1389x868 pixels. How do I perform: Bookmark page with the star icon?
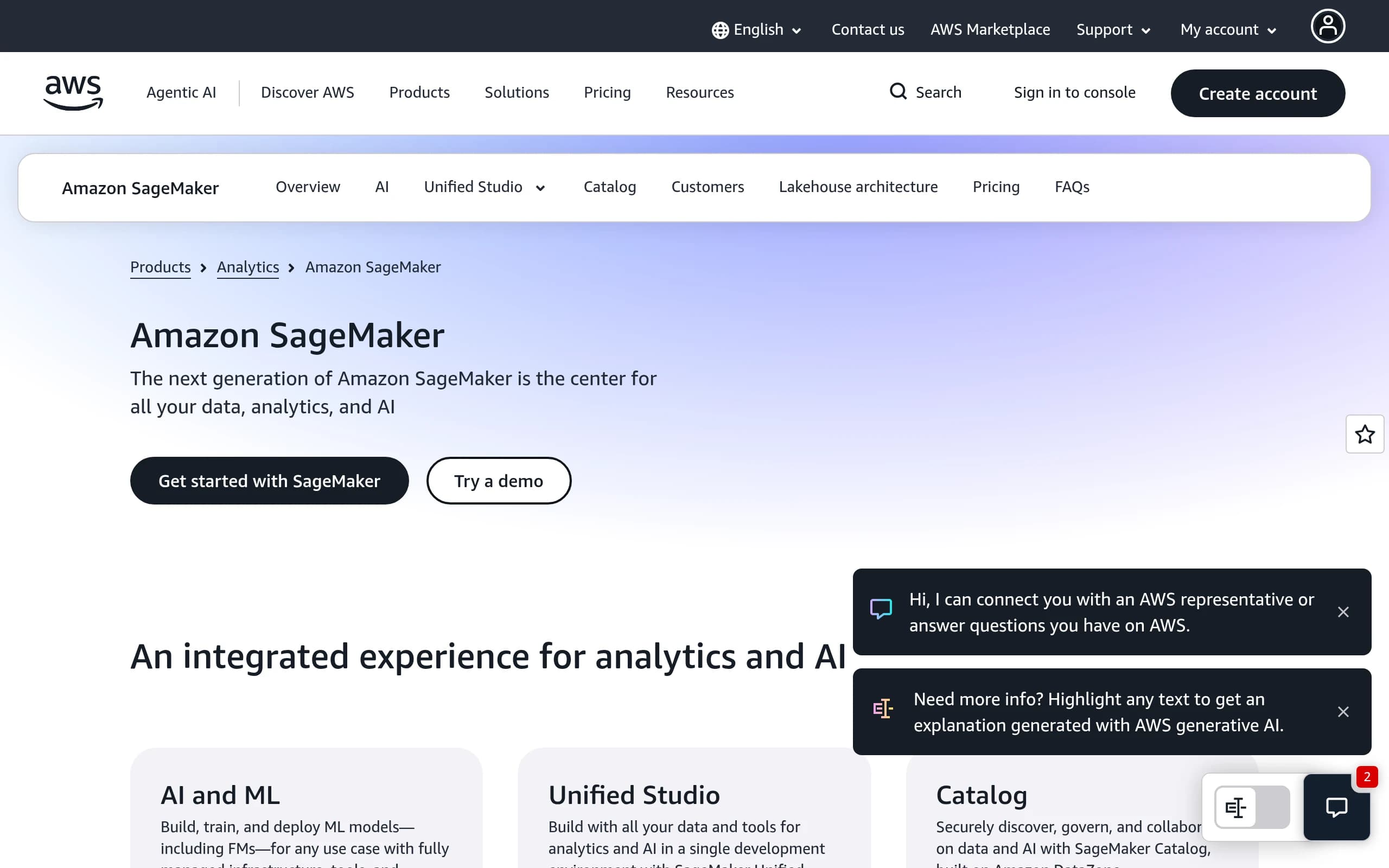(x=1365, y=434)
